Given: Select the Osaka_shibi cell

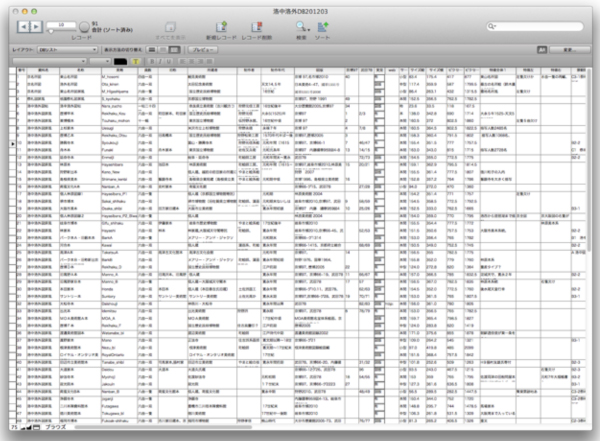Looking at the screenshot, I should (119, 209).
